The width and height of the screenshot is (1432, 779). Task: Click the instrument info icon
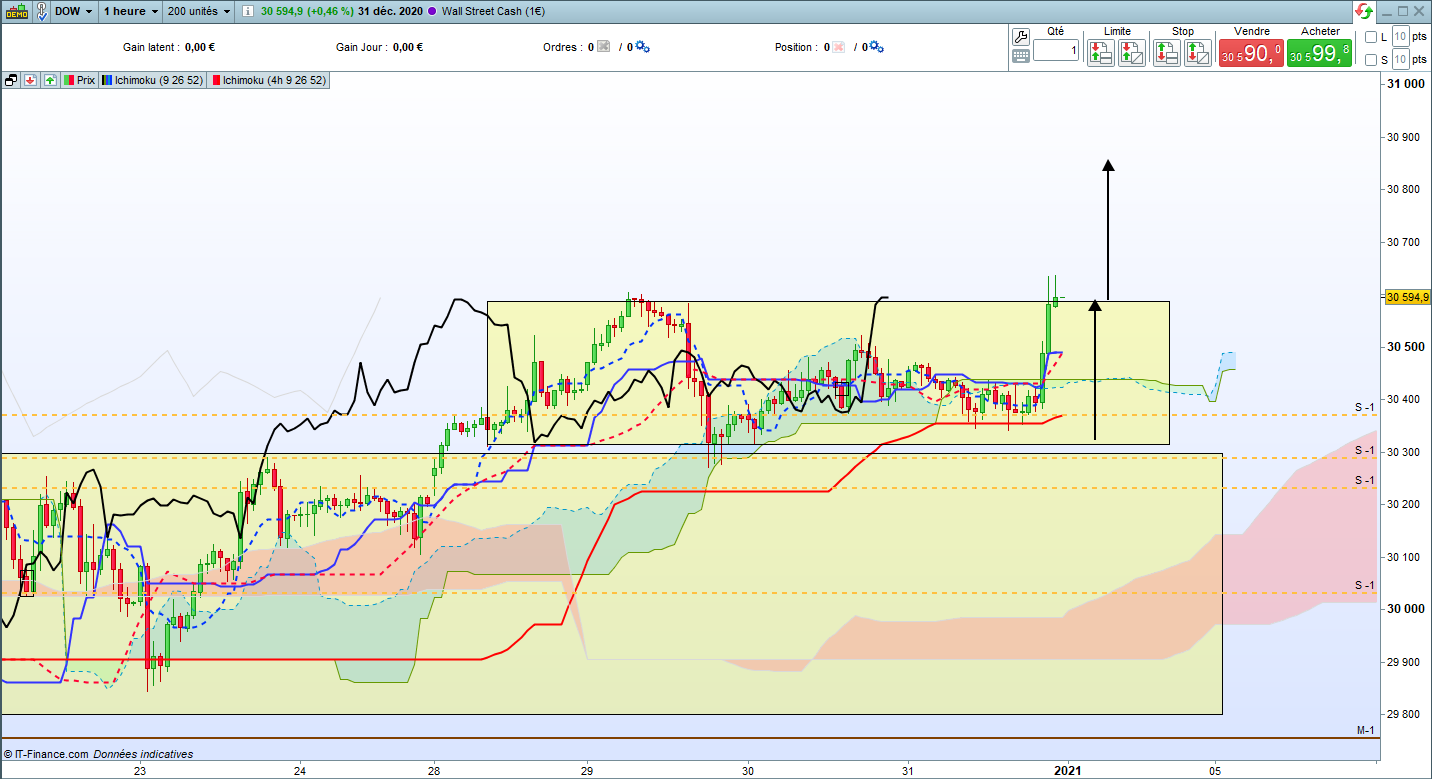248,11
